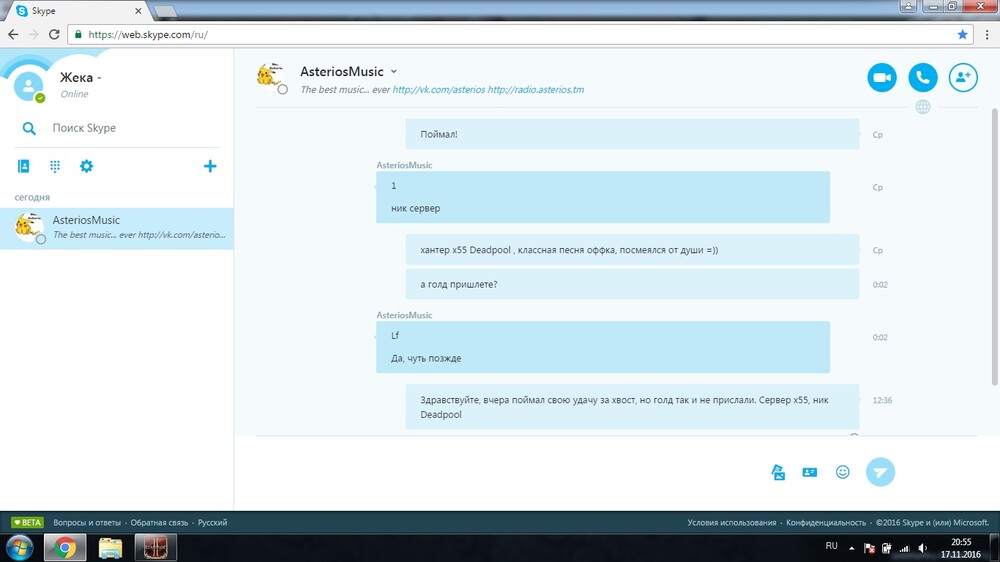Go back in the browser
The width and height of the screenshot is (1000, 562).
(13, 34)
